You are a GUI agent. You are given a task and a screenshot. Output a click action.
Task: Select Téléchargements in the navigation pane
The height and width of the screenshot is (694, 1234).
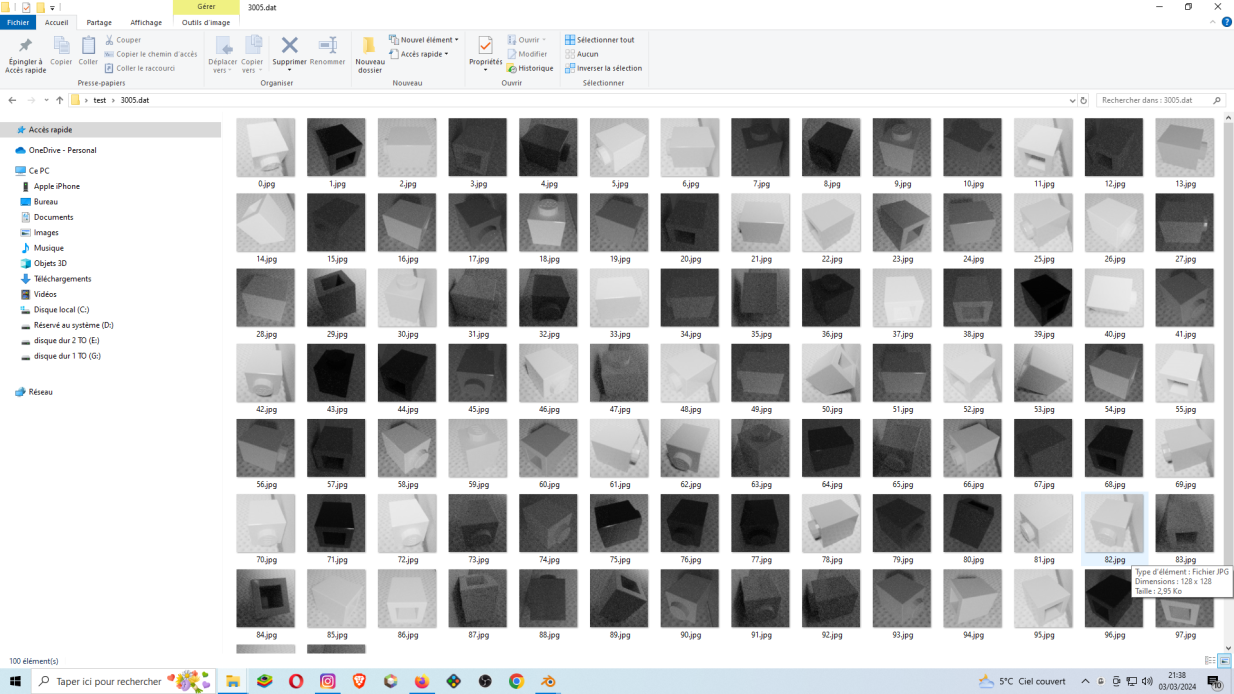pos(62,279)
